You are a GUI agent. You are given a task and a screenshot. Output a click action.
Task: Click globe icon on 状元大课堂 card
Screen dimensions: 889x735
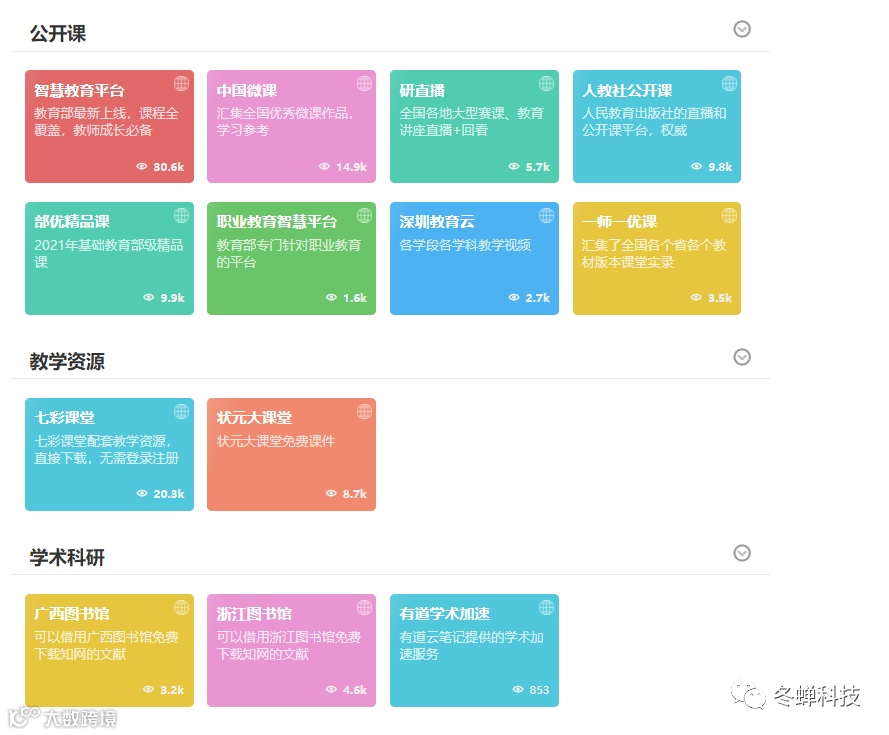(x=365, y=412)
